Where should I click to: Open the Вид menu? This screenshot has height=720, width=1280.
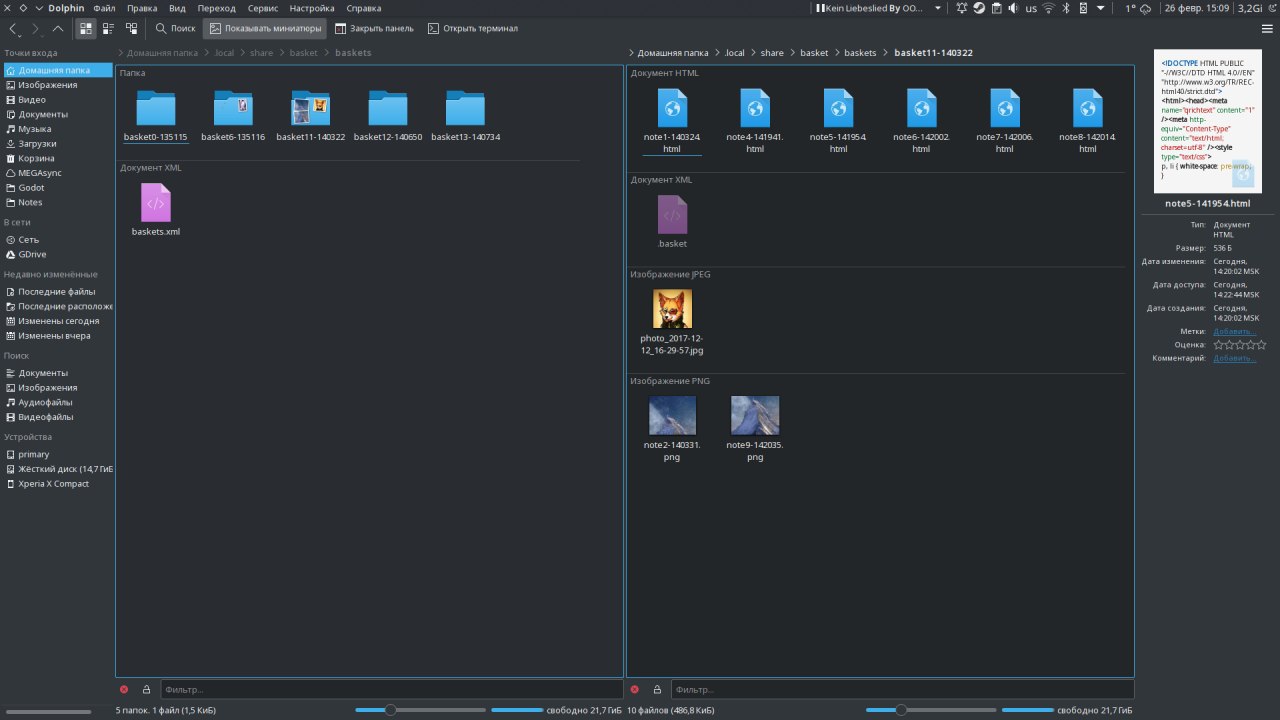click(177, 8)
